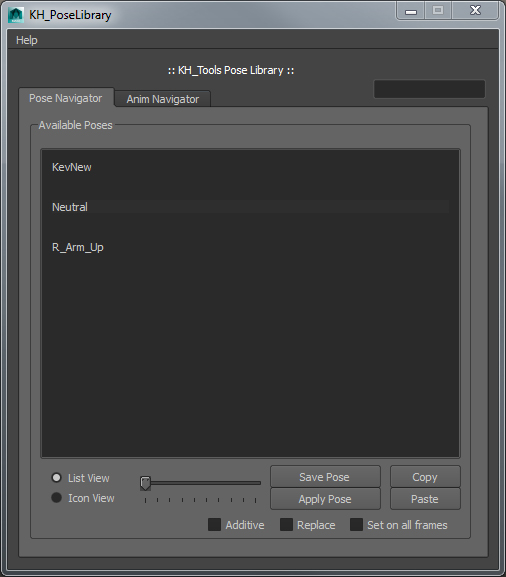Viewport: 506px width, 577px height.
Task: Enable the Set on all frames checkbox
Action: coord(356,525)
